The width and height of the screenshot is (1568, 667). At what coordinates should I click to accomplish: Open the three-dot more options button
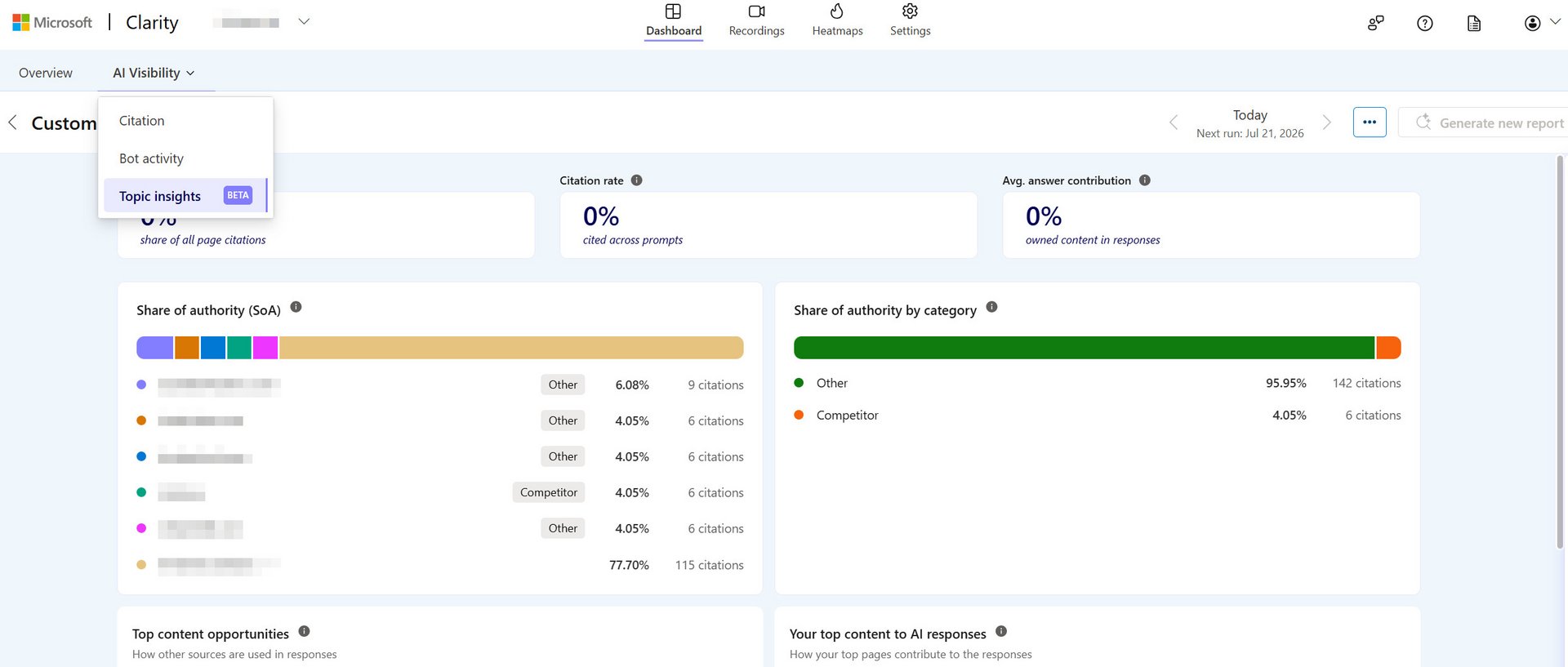[x=1370, y=122]
